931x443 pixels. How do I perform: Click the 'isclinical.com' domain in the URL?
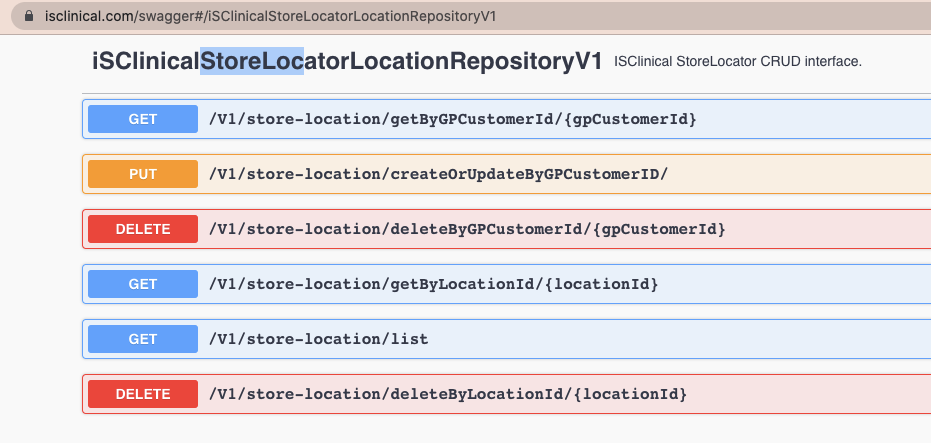pyautogui.click(x=89, y=16)
